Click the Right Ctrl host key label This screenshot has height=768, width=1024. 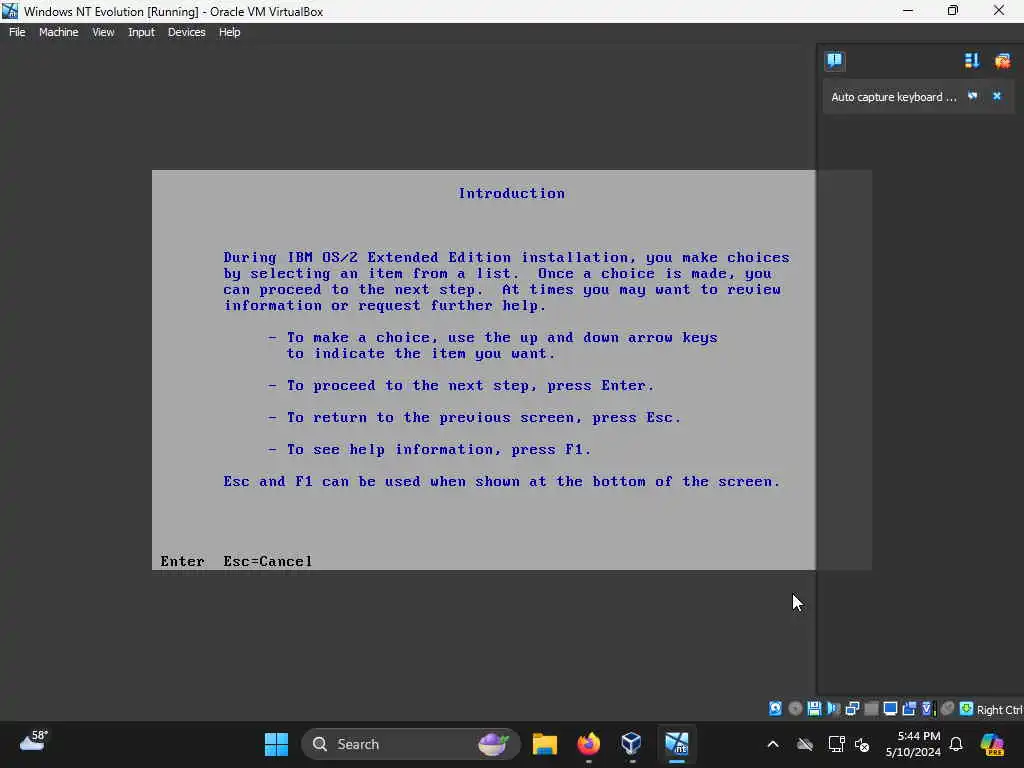999,710
